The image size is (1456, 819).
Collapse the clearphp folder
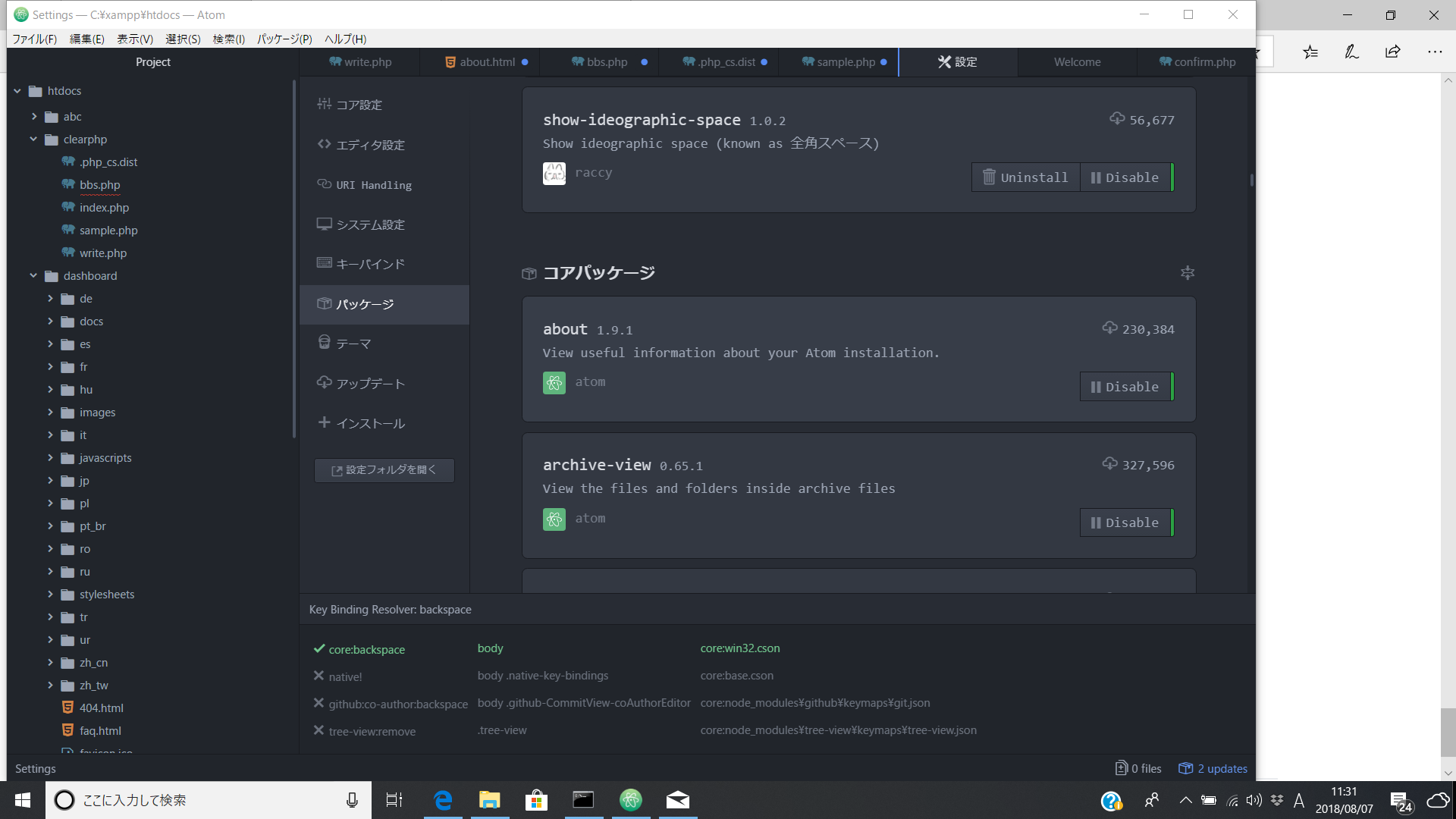point(33,140)
